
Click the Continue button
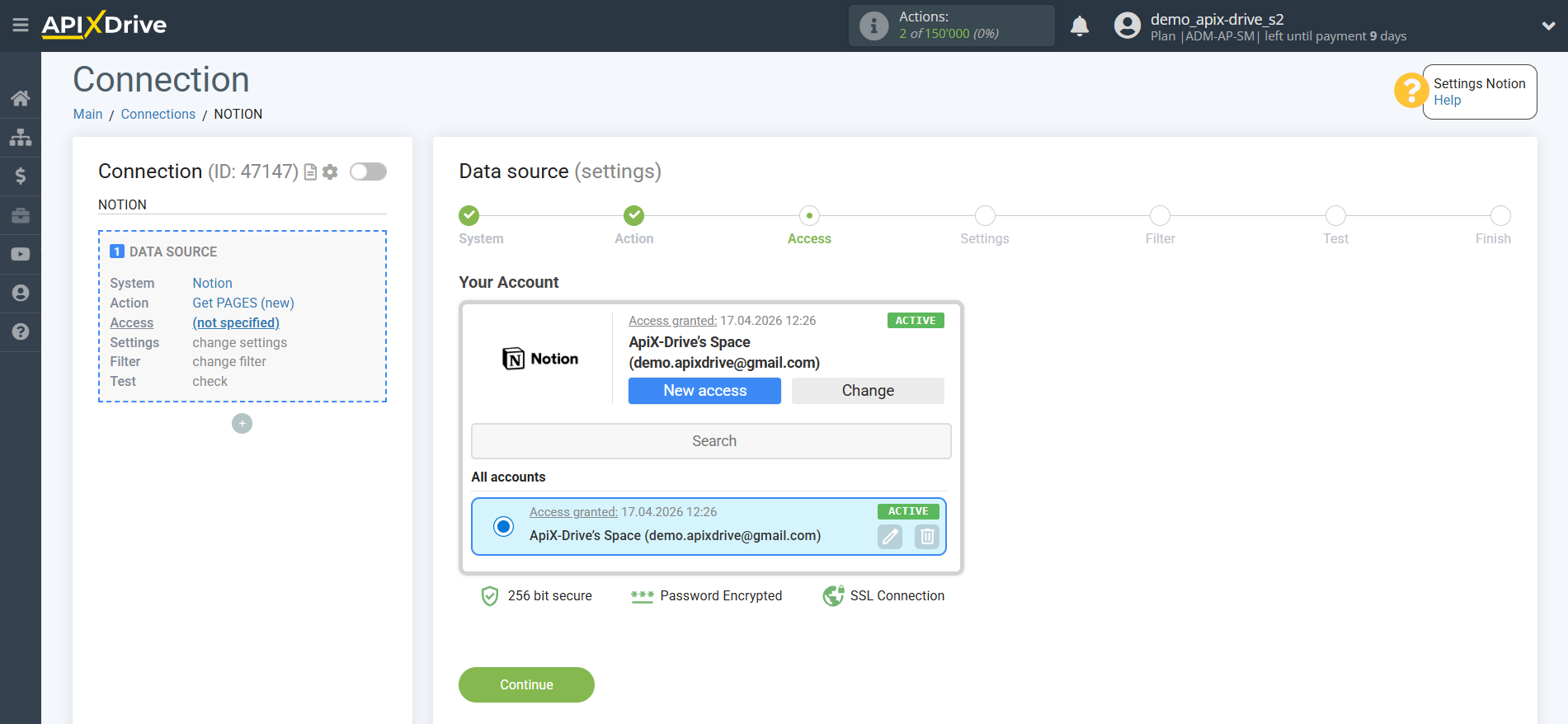[x=526, y=684]
